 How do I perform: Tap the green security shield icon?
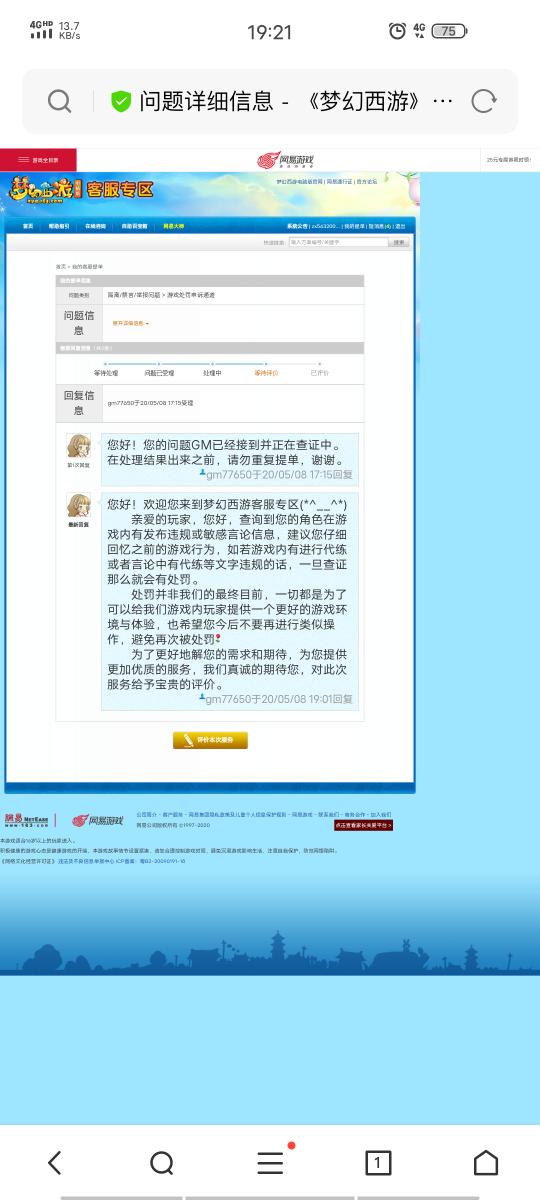click(121, 101)
